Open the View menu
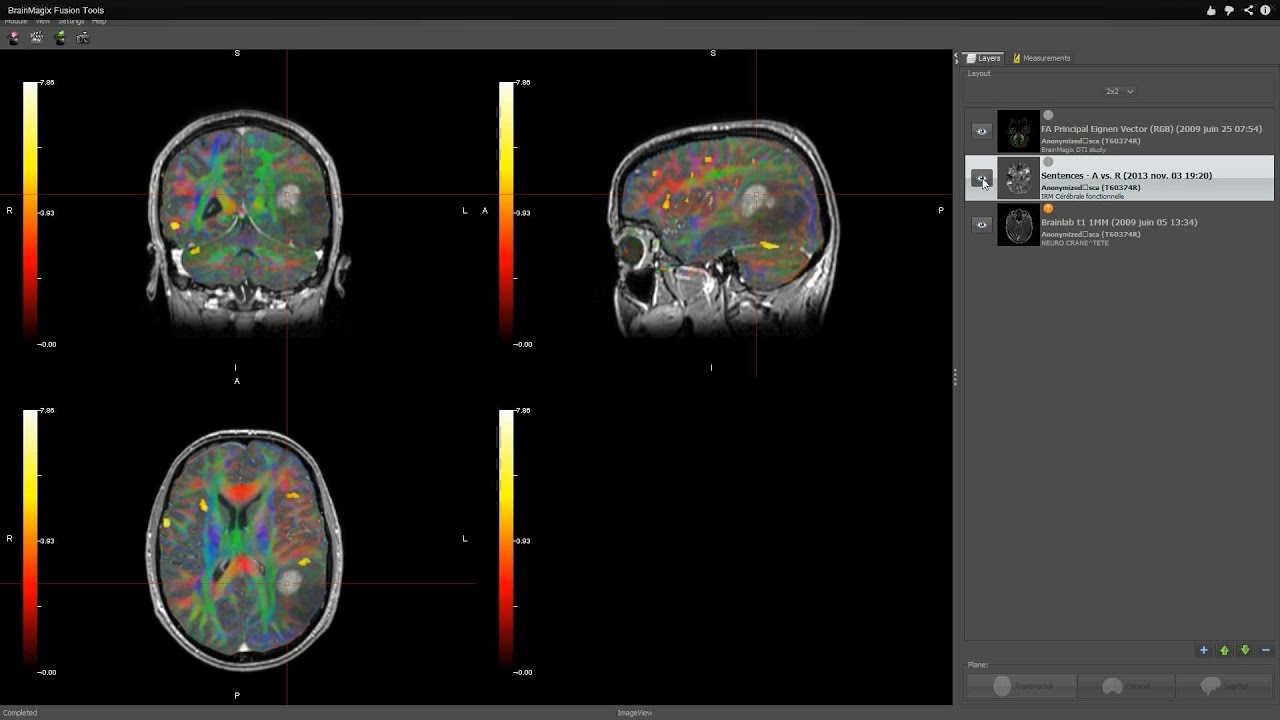The width and height of the screenshot is (1280, 720). coord(43,21)
